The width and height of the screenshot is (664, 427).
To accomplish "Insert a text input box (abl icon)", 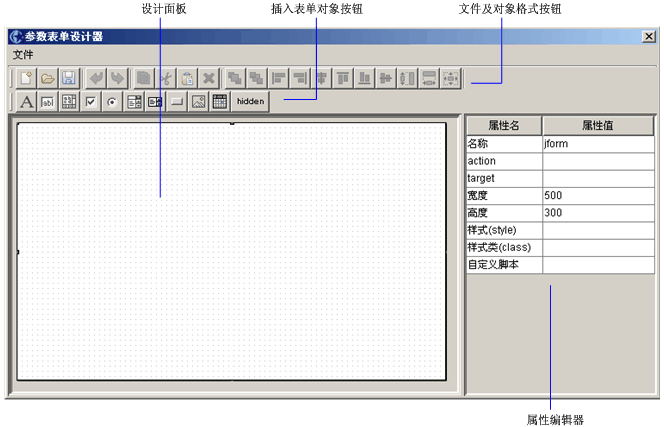I will pos(47,102).
